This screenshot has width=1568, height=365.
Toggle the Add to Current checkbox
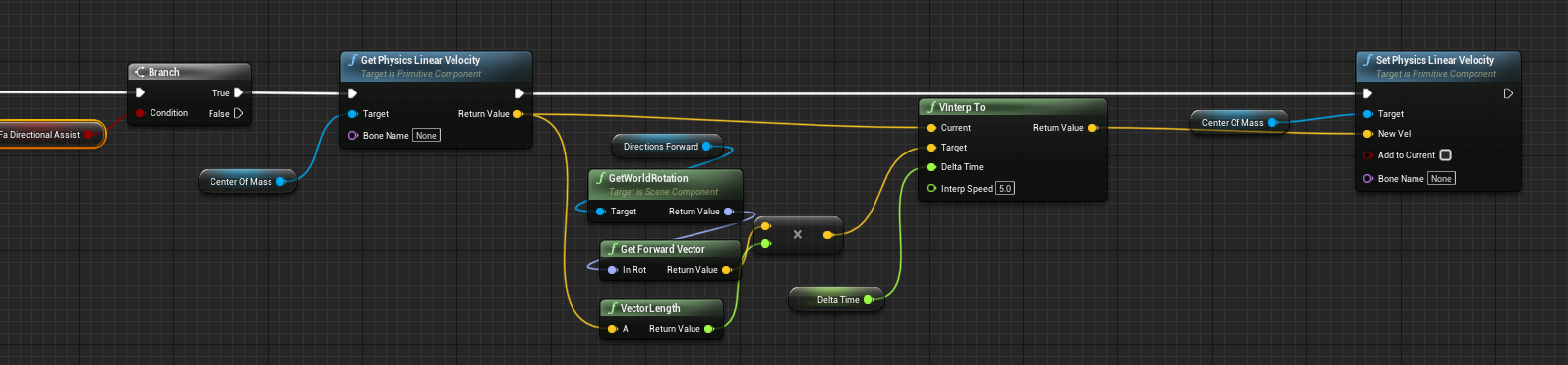(1445, 155)
